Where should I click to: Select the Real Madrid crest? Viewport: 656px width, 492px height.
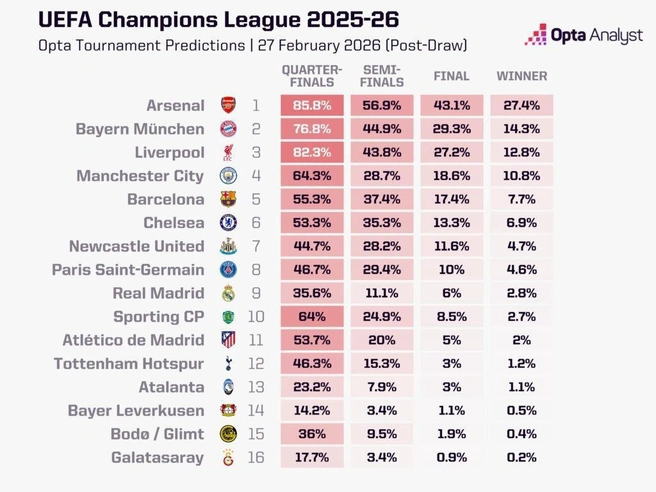coord(228,293)
